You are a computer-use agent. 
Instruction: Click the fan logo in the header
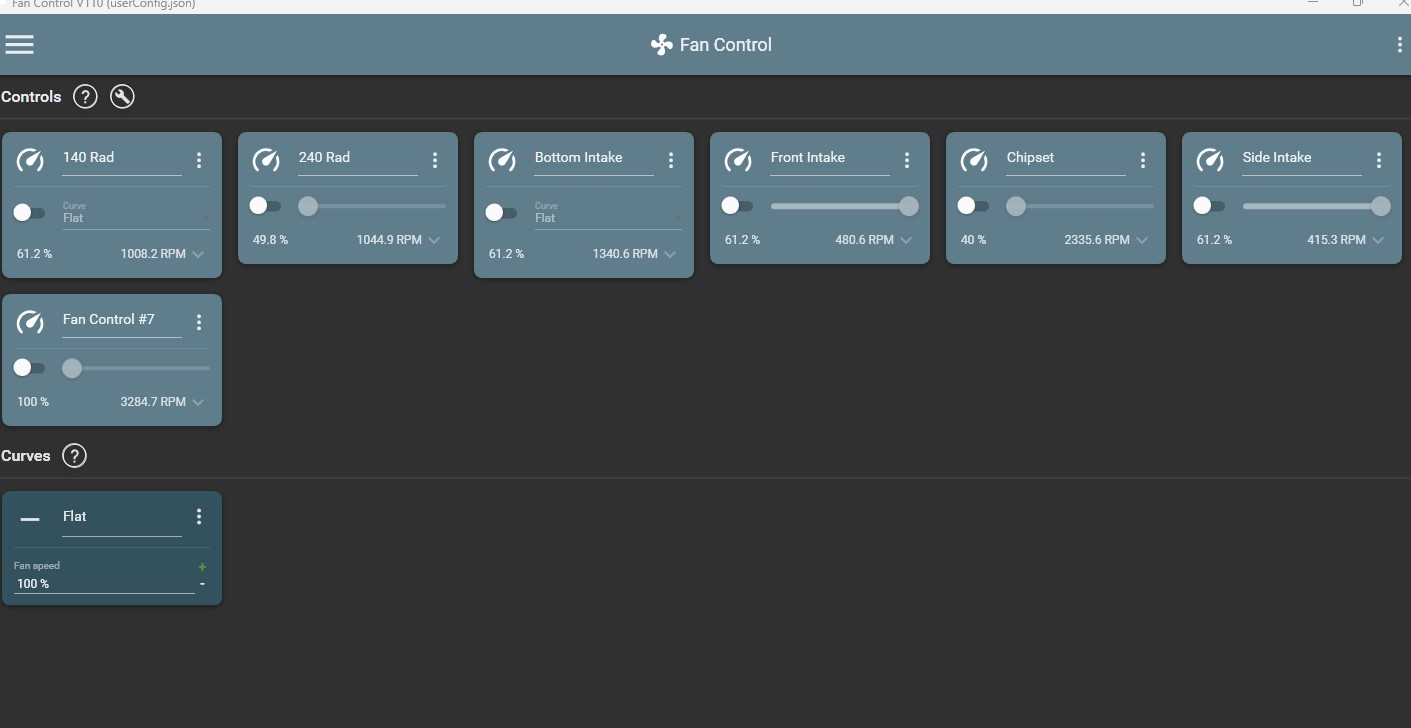[x=661, y=45]
